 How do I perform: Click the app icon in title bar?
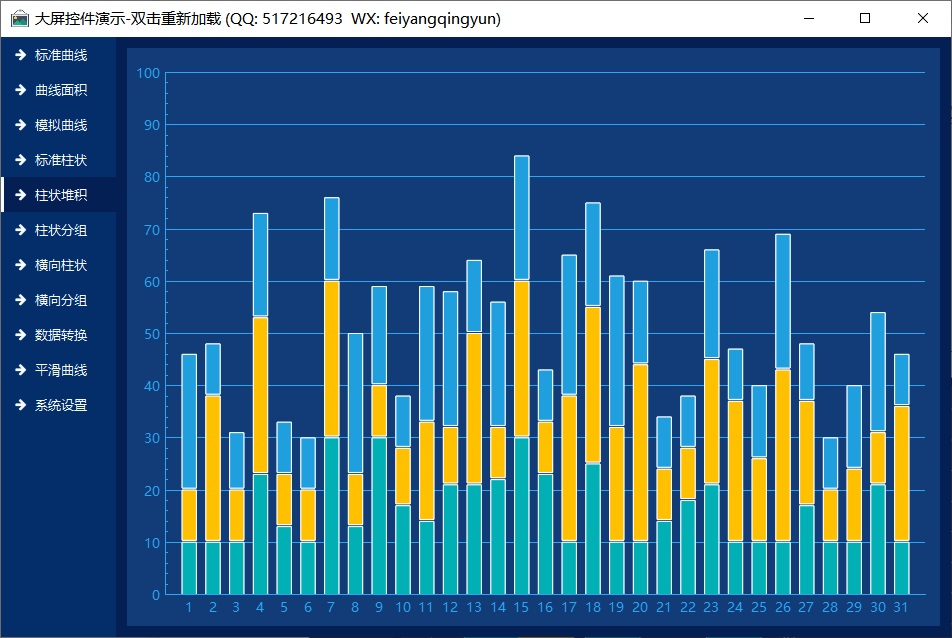tap(19, 18)
